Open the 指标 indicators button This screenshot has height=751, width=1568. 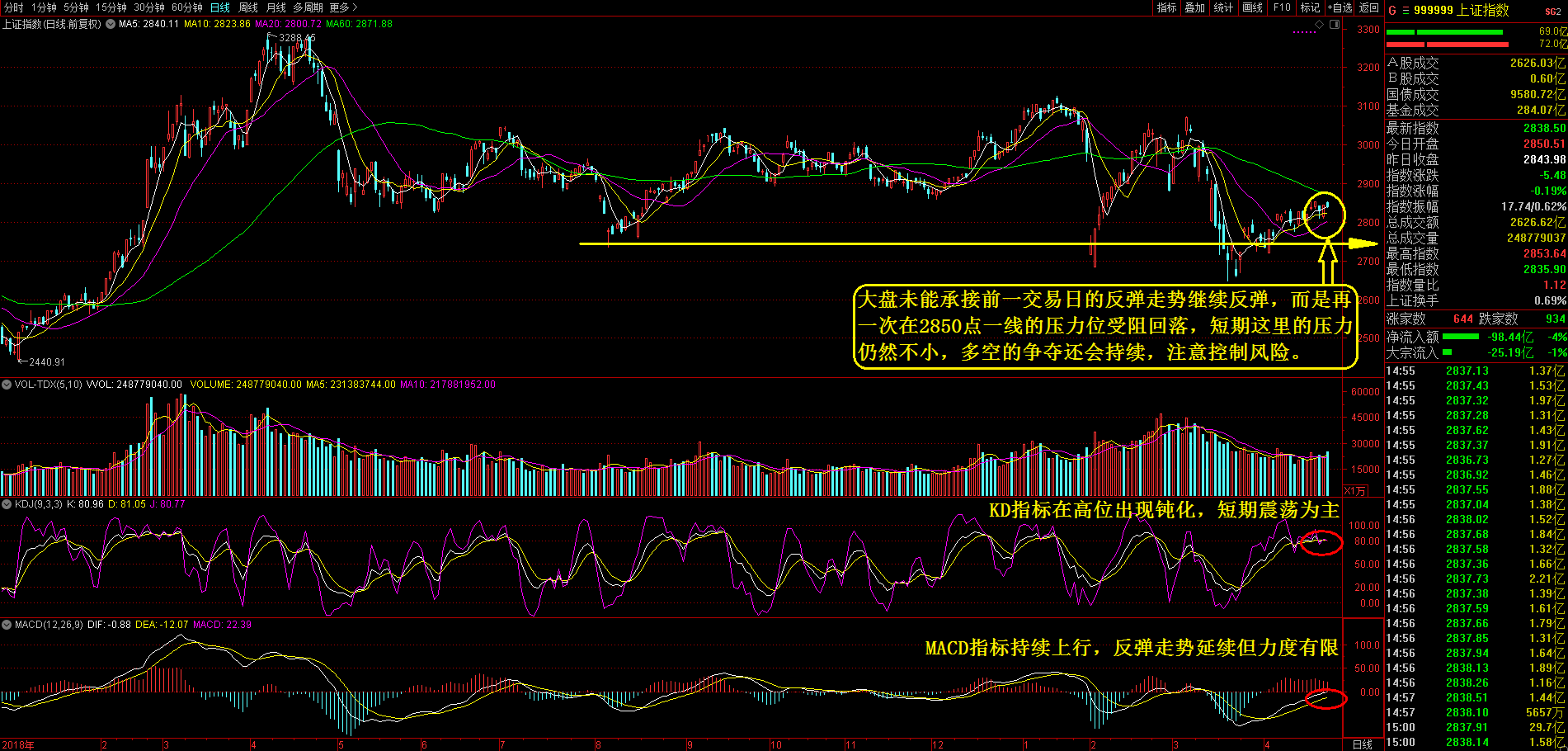[x=1166, y=7]
